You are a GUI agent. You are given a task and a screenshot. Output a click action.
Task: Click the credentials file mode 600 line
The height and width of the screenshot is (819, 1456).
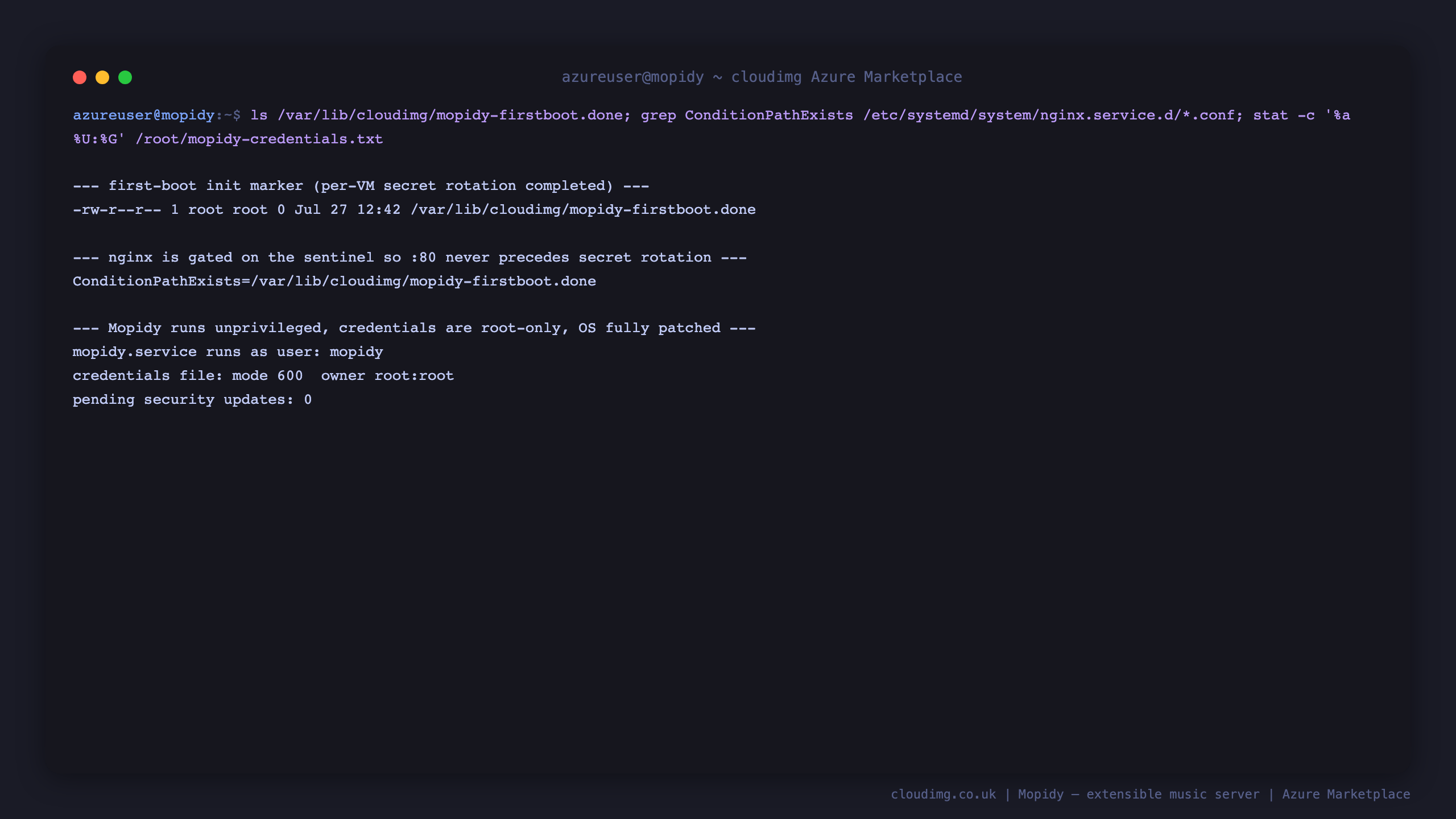263,376
